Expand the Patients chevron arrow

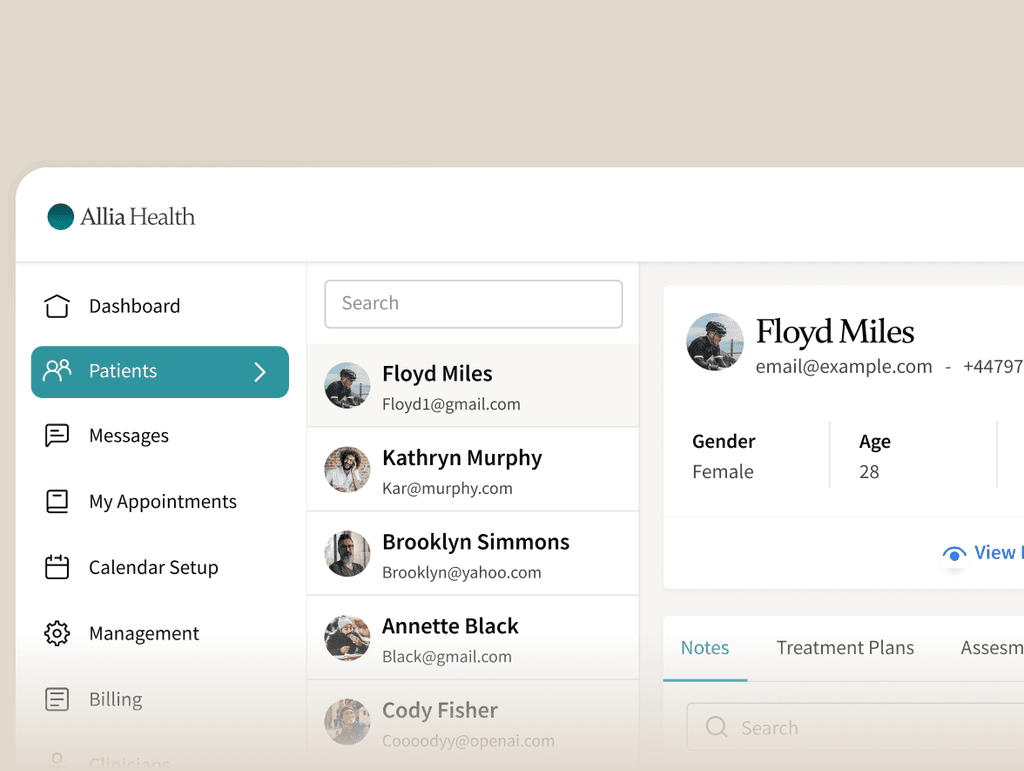[260, 371]
